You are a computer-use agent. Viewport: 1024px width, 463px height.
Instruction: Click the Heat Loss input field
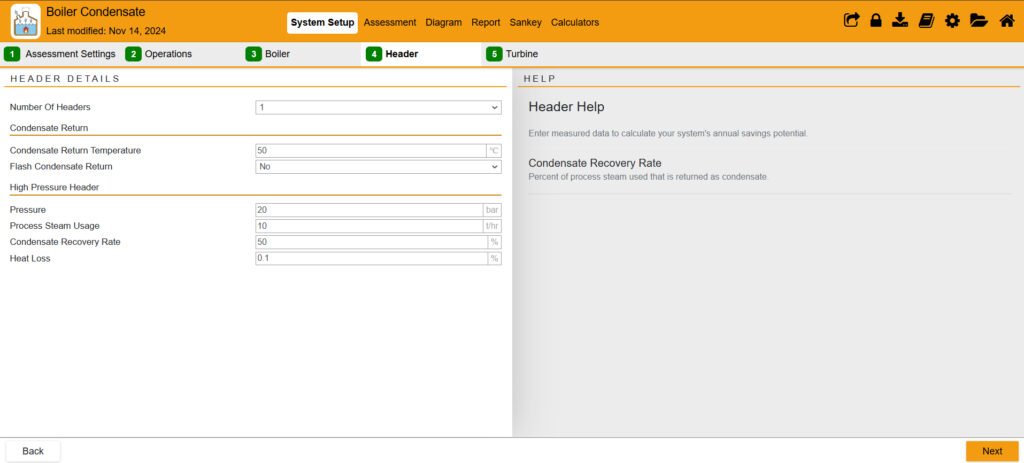[x=371, y=259]
